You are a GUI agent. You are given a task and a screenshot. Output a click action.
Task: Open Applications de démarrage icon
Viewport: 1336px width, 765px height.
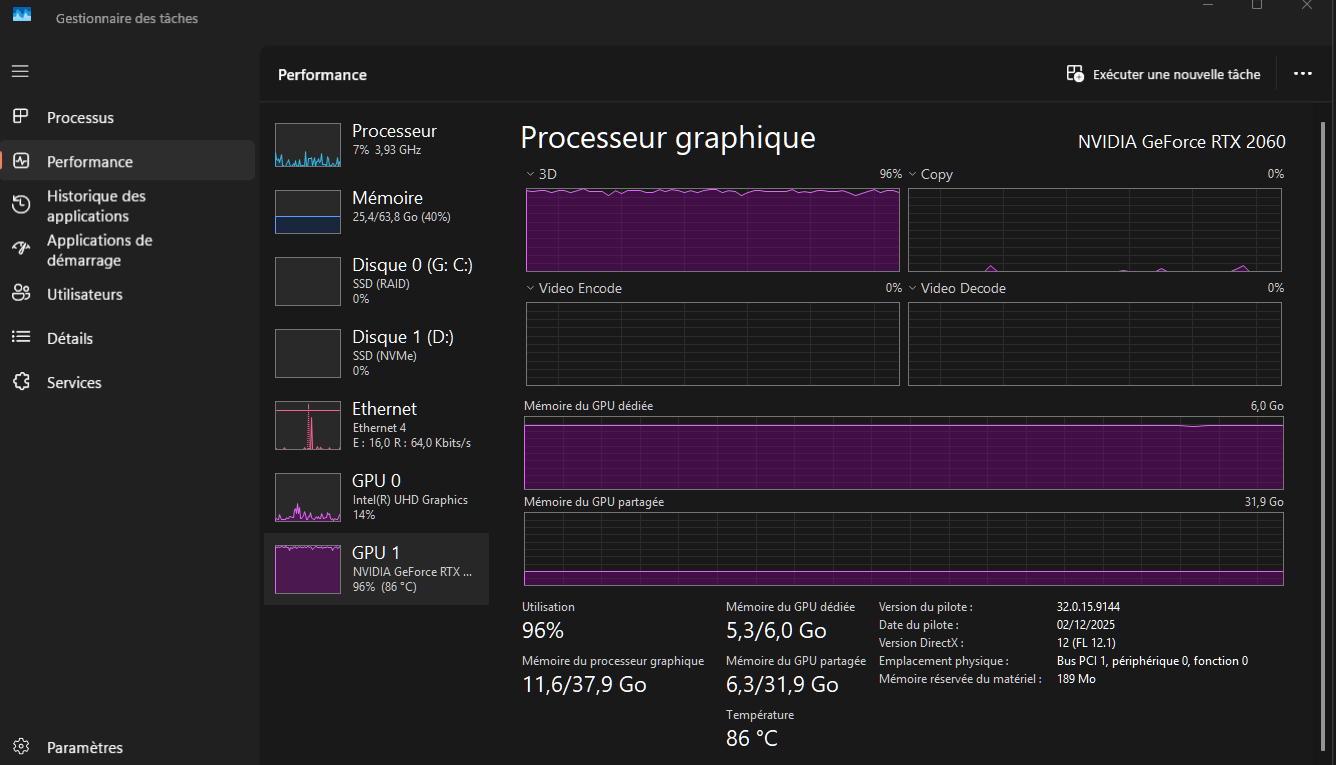point(21,249)
